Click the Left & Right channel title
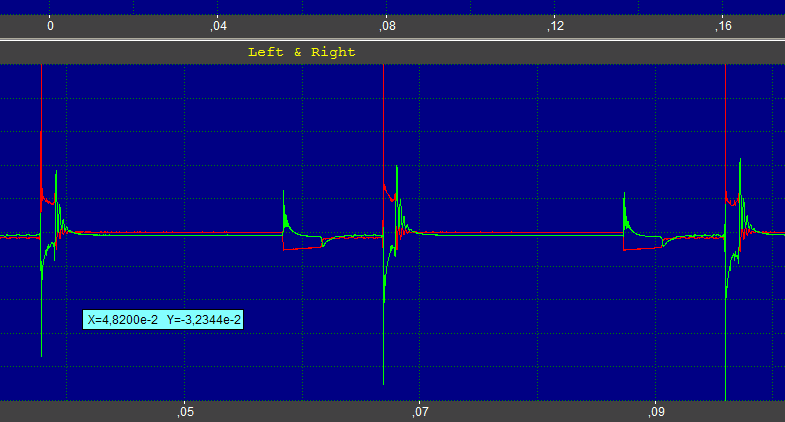785x422 pixels. (x=301, y=52)
